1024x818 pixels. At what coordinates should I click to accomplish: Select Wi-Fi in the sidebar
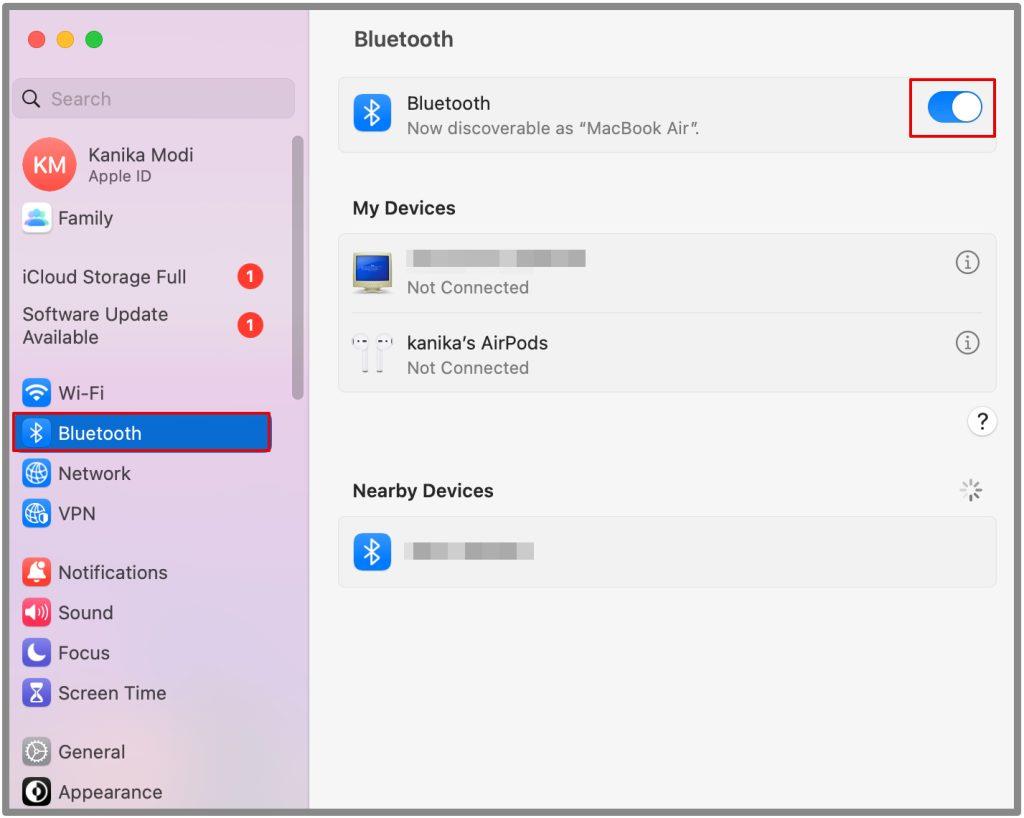point(142,393)
